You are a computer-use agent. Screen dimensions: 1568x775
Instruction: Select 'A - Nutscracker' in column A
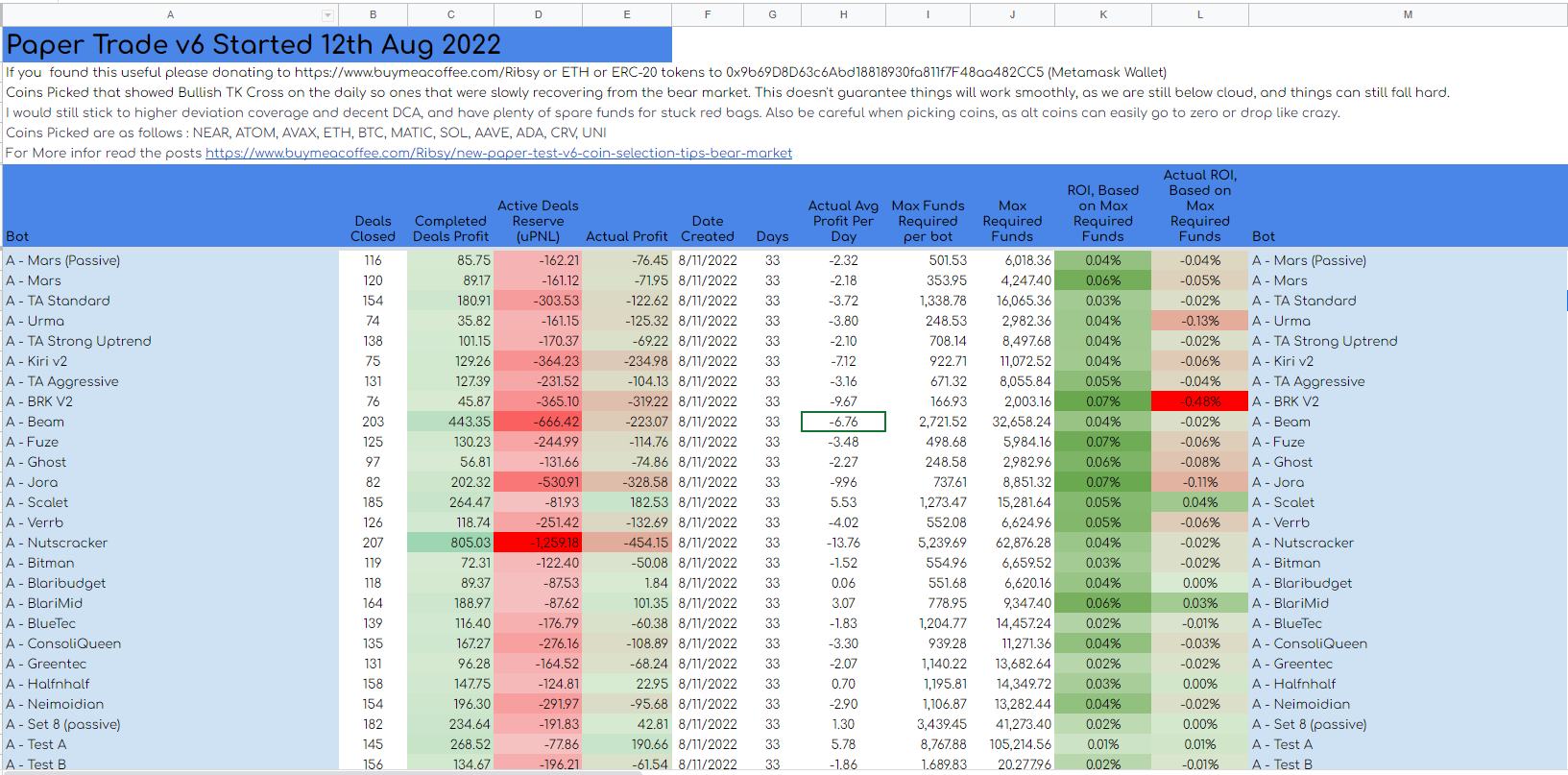point(171,543)
